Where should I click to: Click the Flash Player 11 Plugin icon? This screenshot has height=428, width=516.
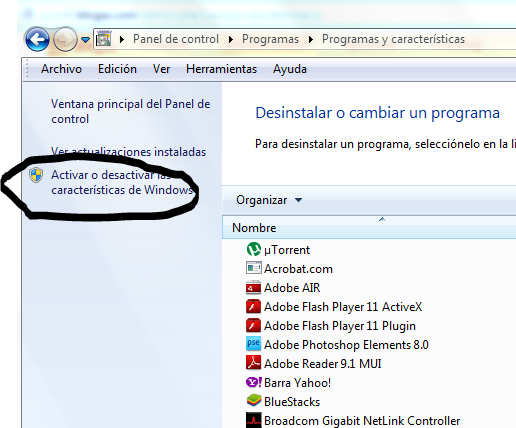click(x=253, y=325)
